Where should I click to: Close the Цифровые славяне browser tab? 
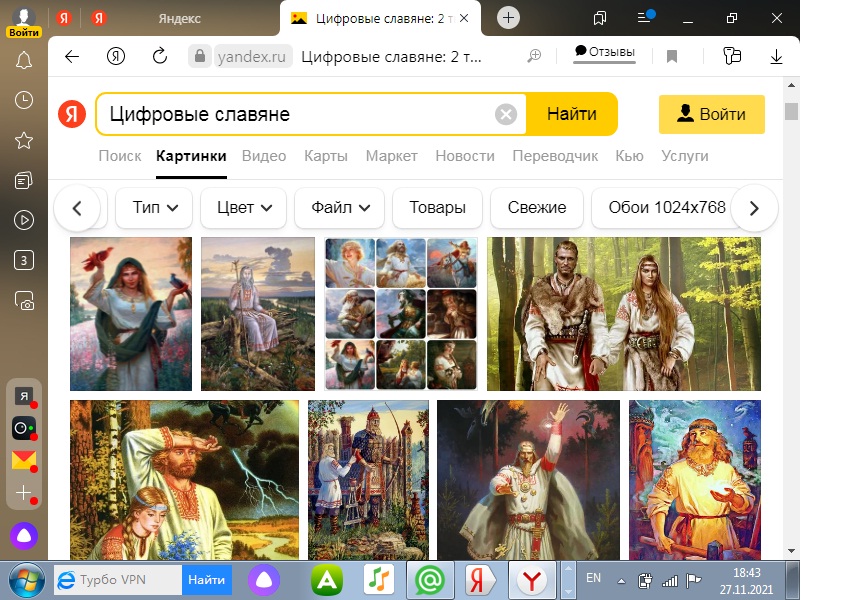464,18
